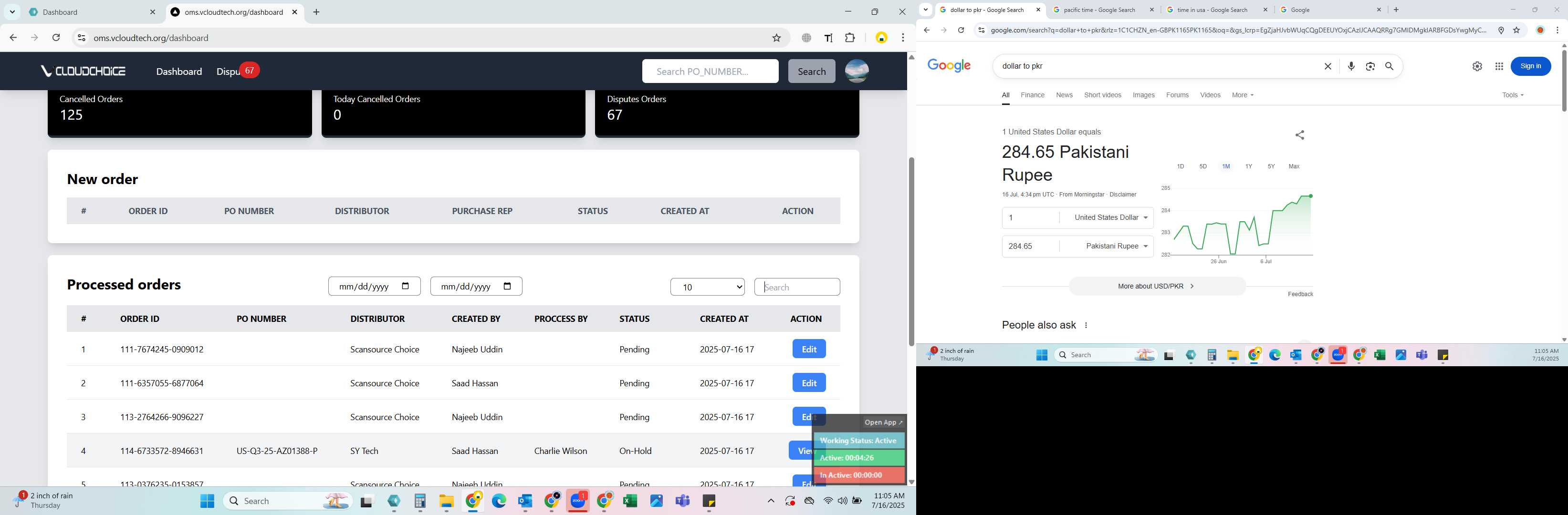The height and width of the screenshot is (515, 1568).
Task: Start Google voice search with the microphone
Action: point(1351,66)
